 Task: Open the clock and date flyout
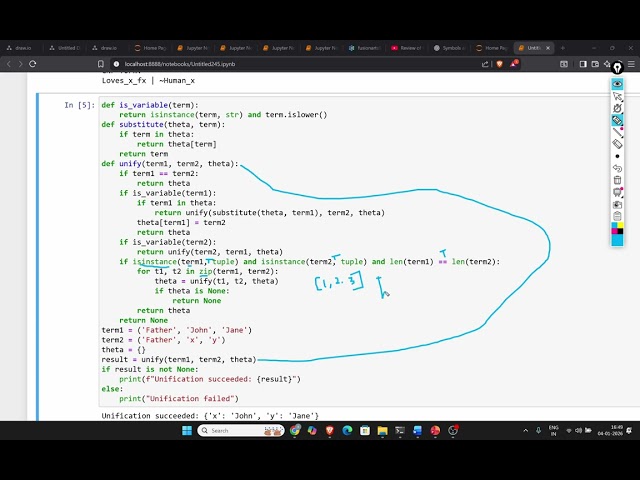pos(610,431)
